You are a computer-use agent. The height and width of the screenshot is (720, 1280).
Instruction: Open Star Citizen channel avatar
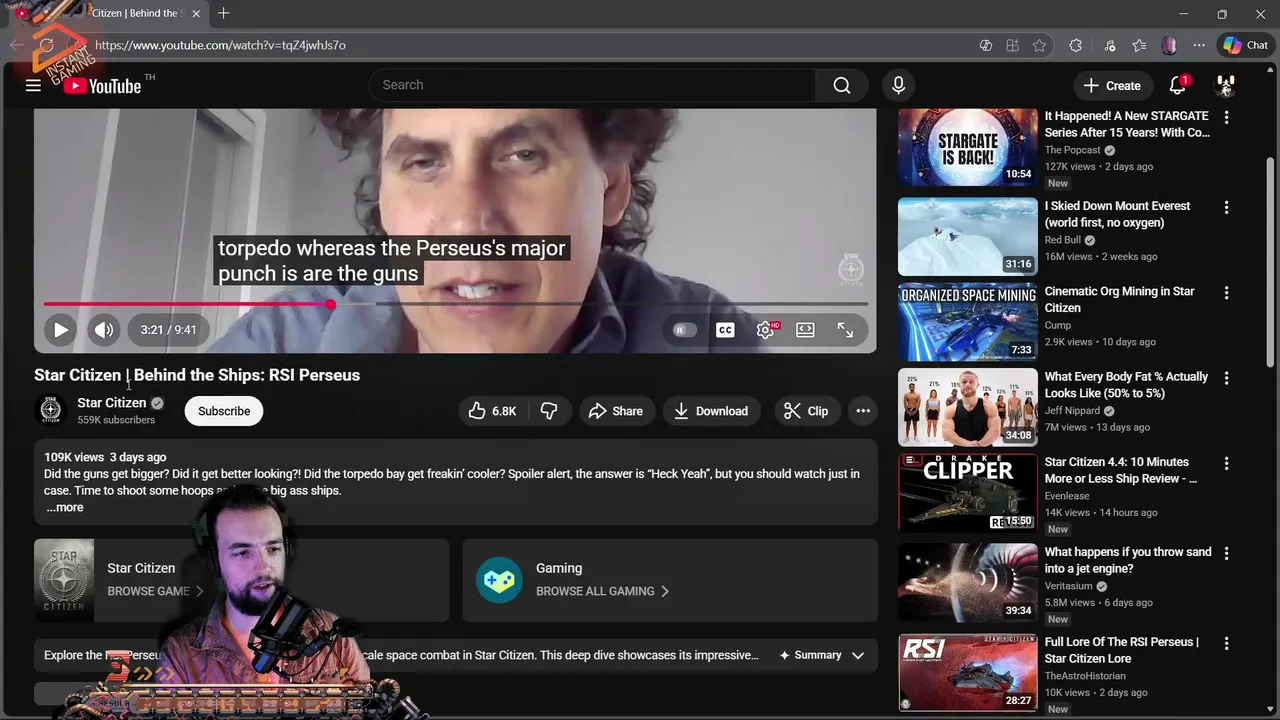pos(50,410)
